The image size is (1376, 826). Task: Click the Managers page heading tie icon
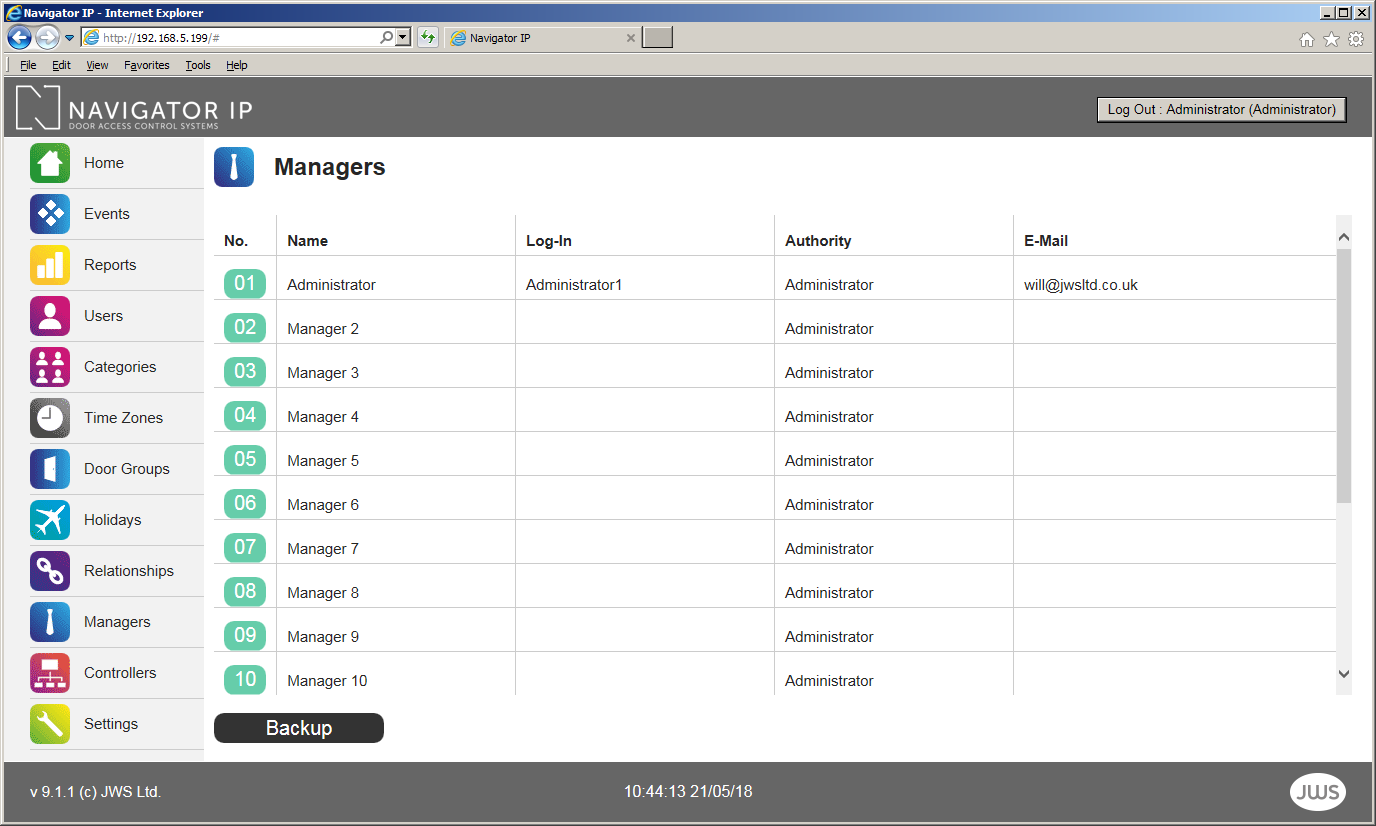pos(234,167)
